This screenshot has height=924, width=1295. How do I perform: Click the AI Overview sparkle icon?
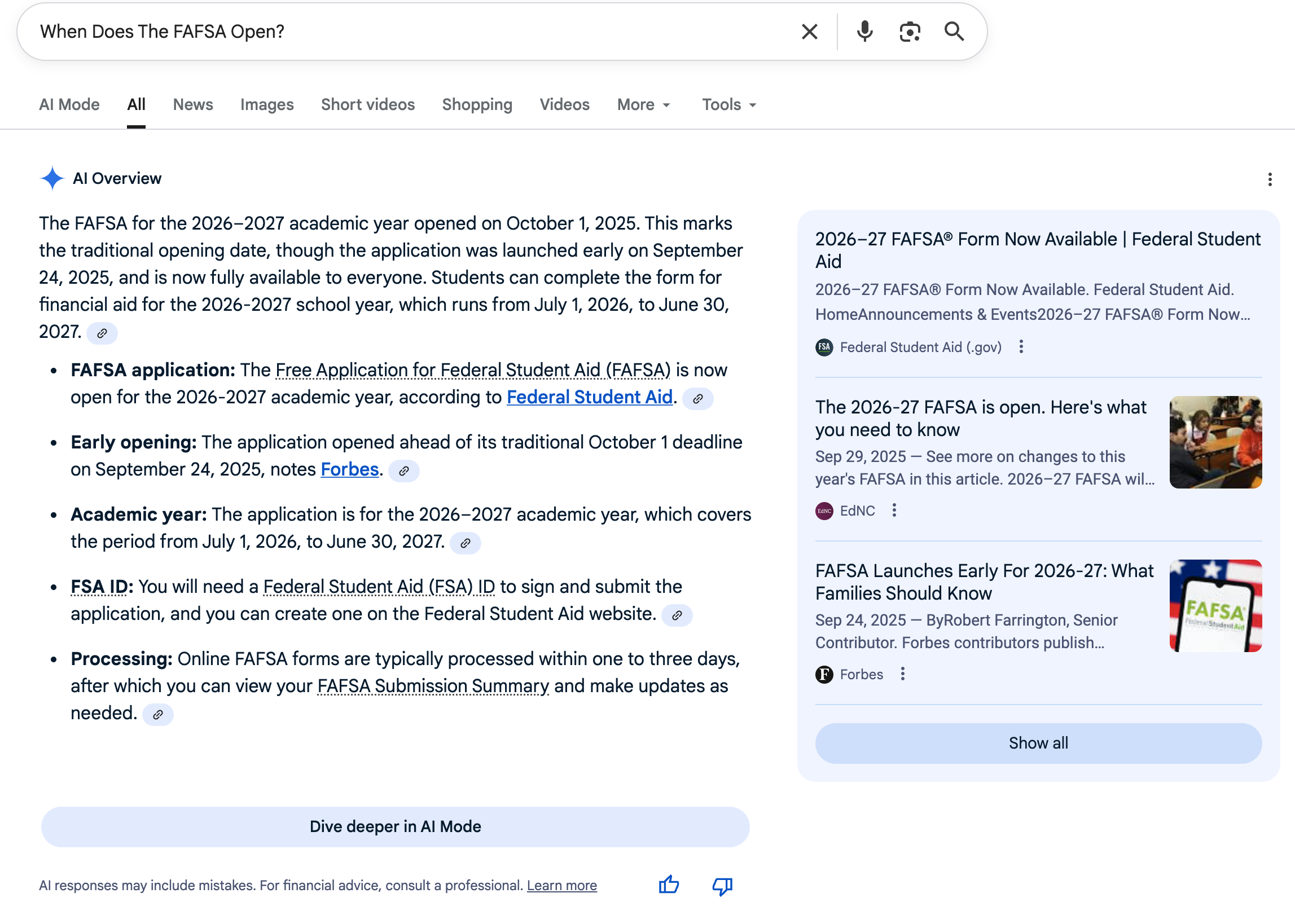pyautogui.click(x=53, y=178)
